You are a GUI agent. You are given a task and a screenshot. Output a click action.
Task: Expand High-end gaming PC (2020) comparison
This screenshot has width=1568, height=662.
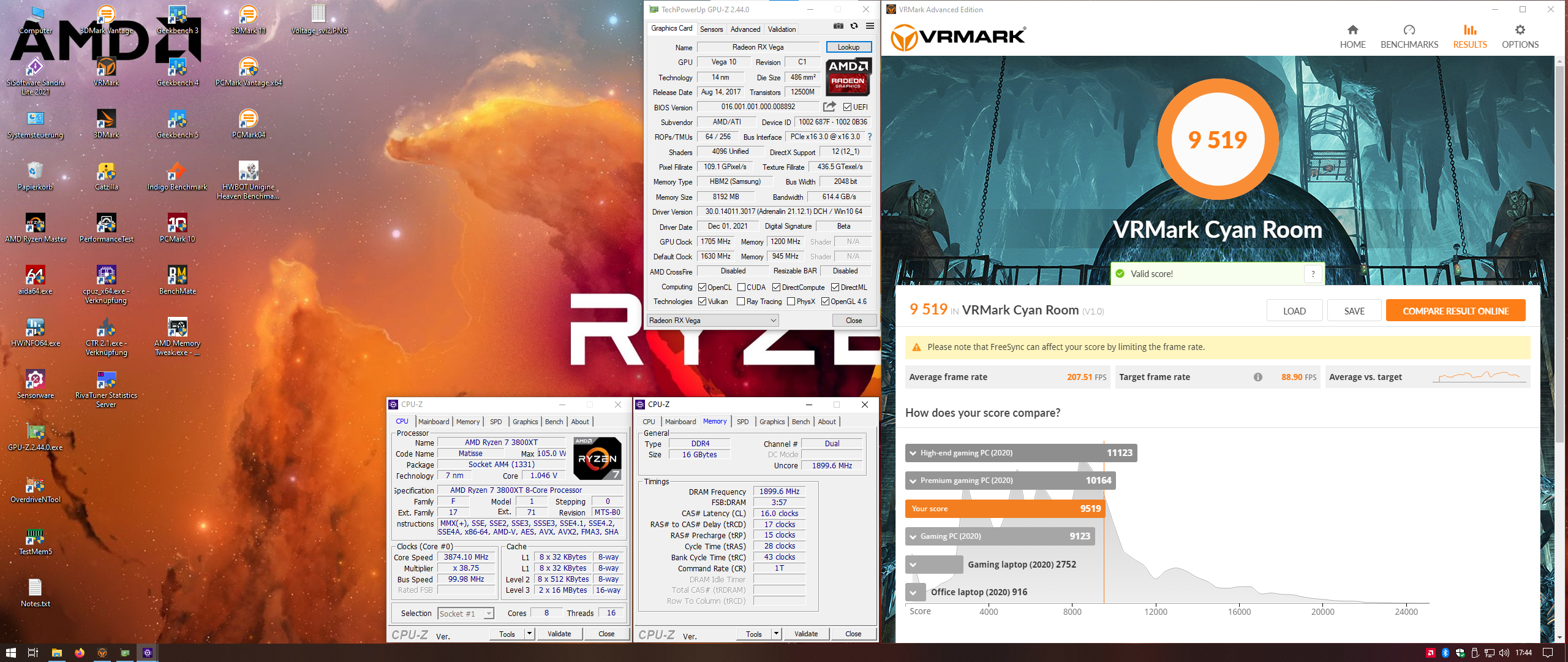tap(913, 453)
